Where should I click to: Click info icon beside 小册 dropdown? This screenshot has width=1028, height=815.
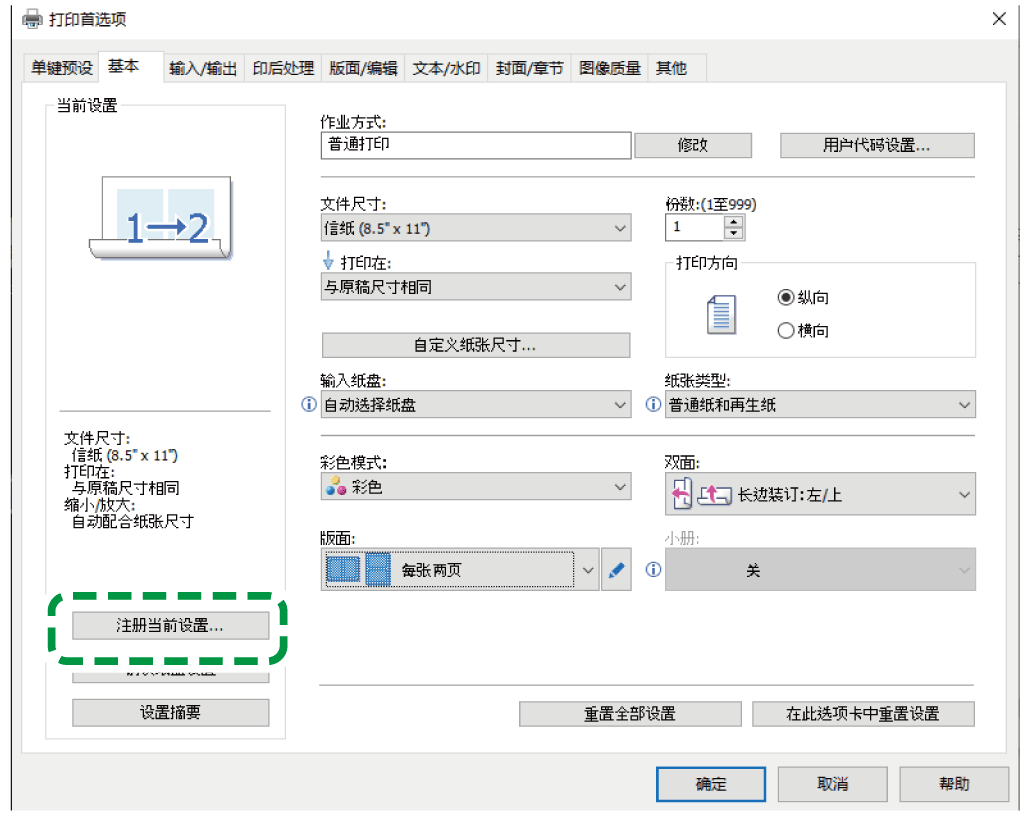[x=654, y=571]
